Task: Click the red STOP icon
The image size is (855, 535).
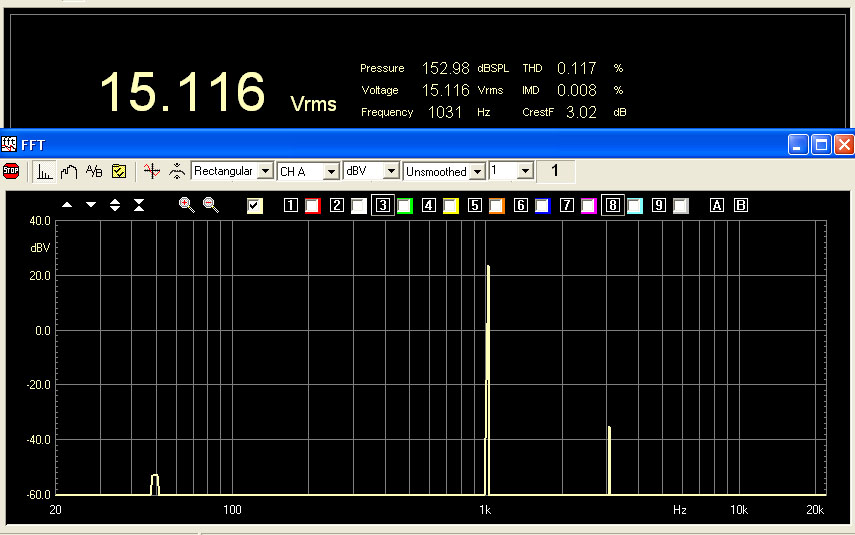Action: [12, 171]
